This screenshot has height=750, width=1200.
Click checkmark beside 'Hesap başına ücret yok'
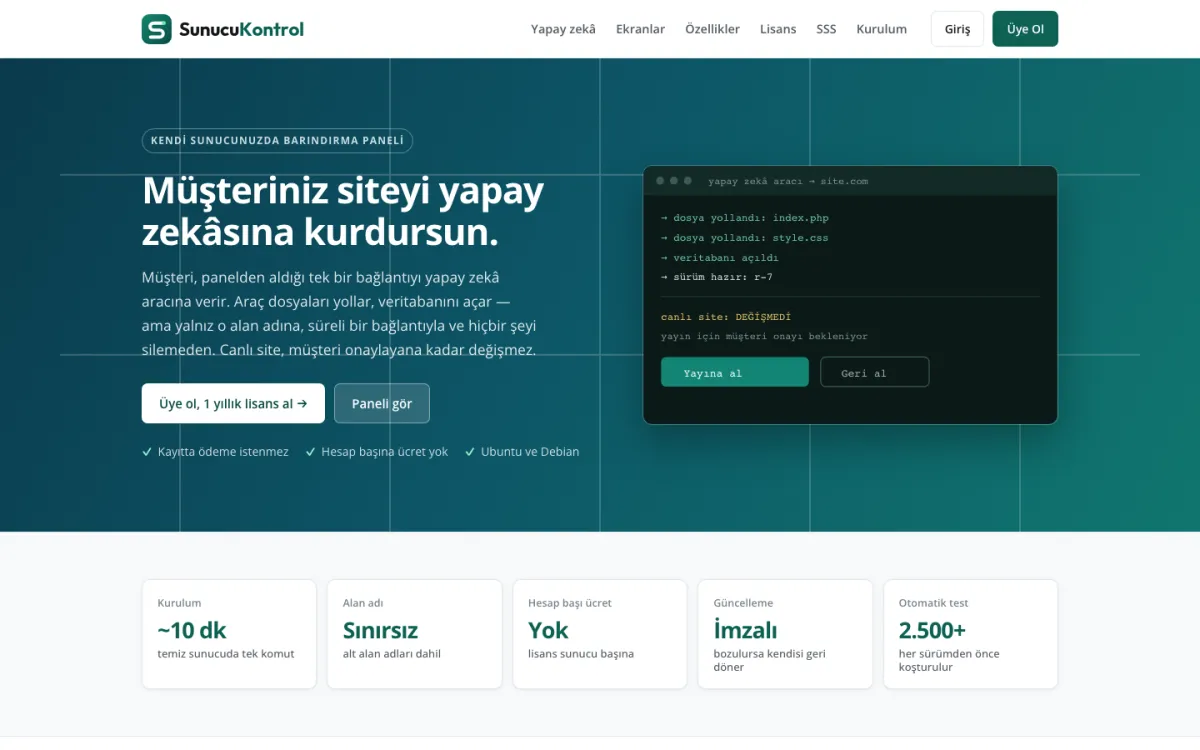pyautogui.click(x=311, y=452)
